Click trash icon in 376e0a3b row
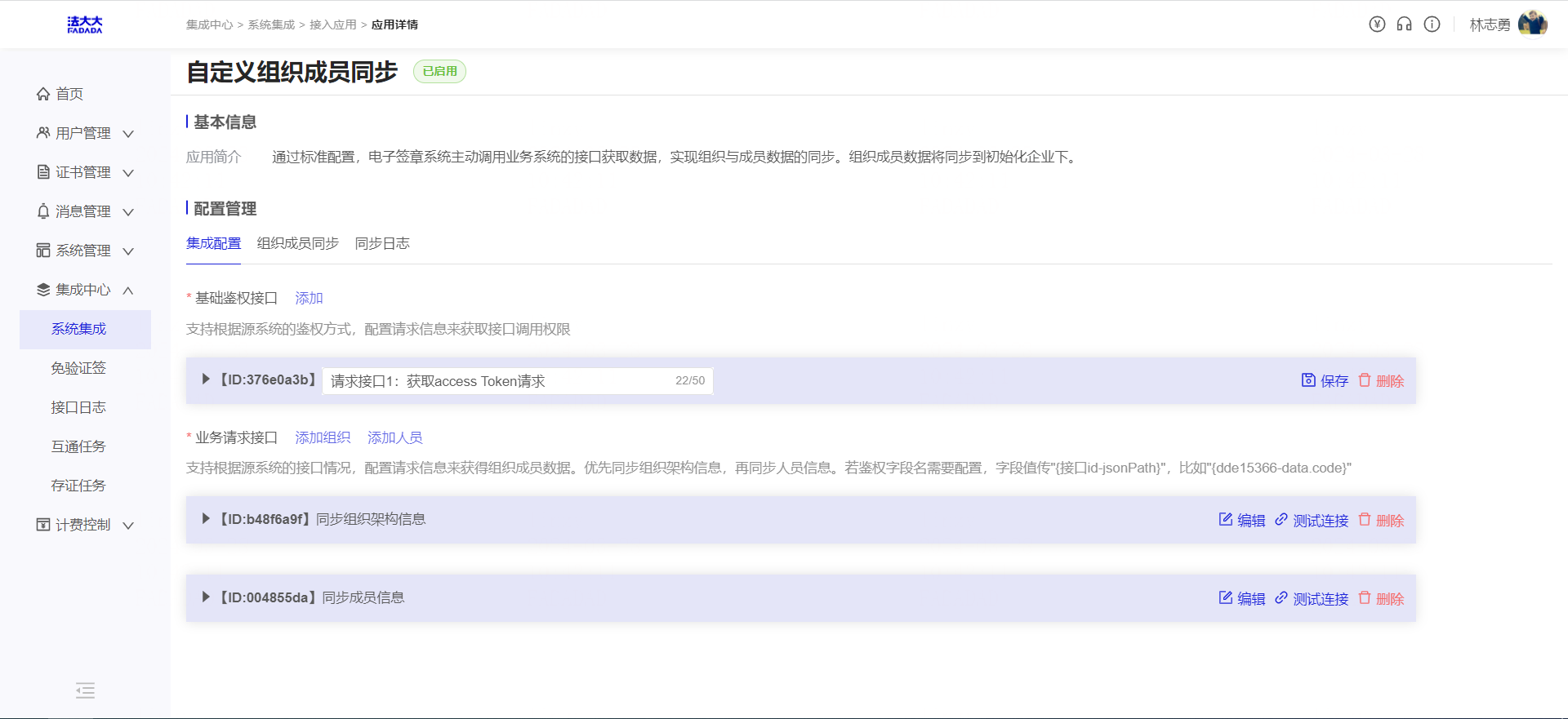The height and width of the screenshot is (719, 1568). pyautogui.click(x=1365, y=380)
